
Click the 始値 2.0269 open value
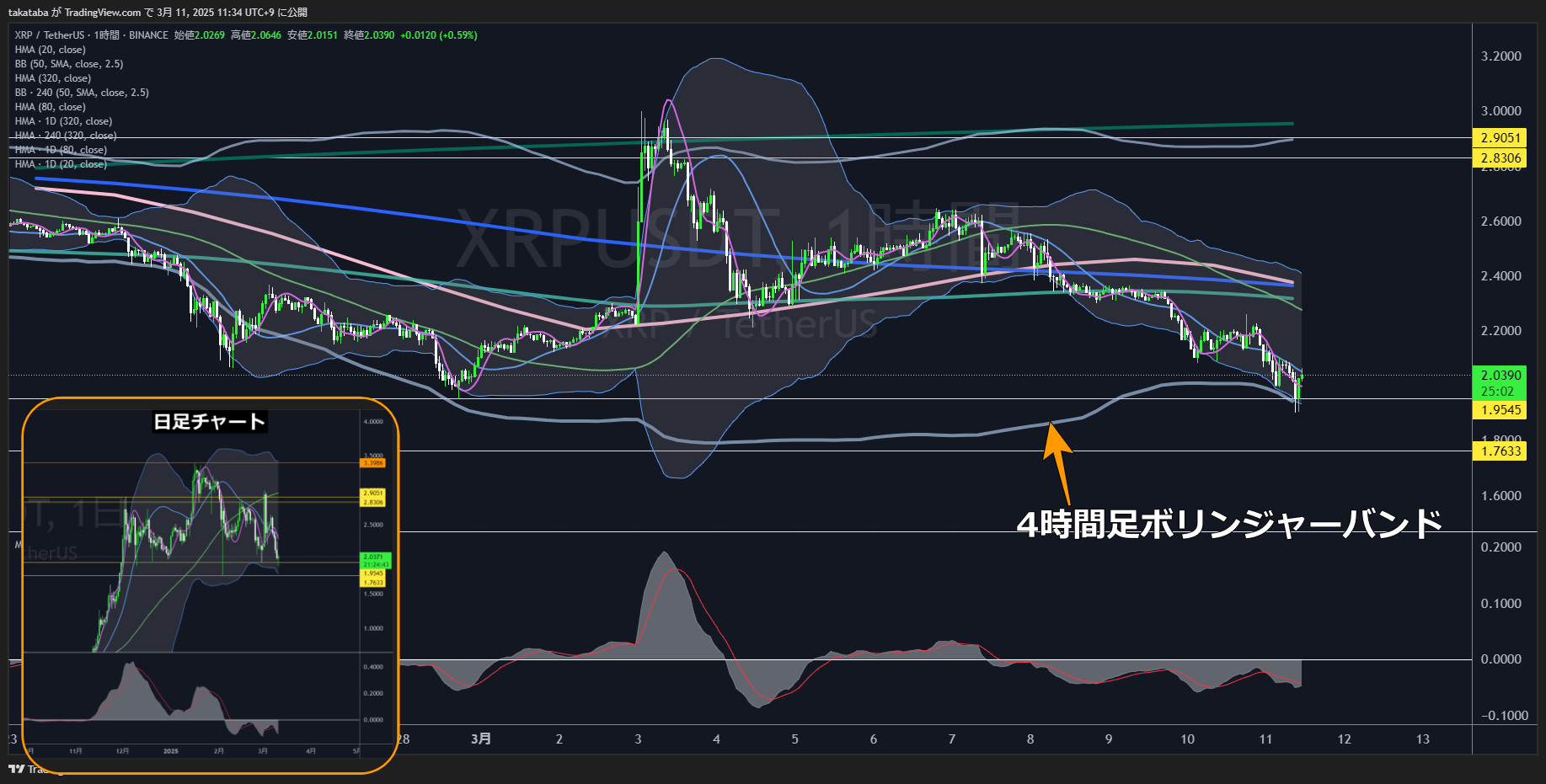pyautogui.click(x=200, y=35)
